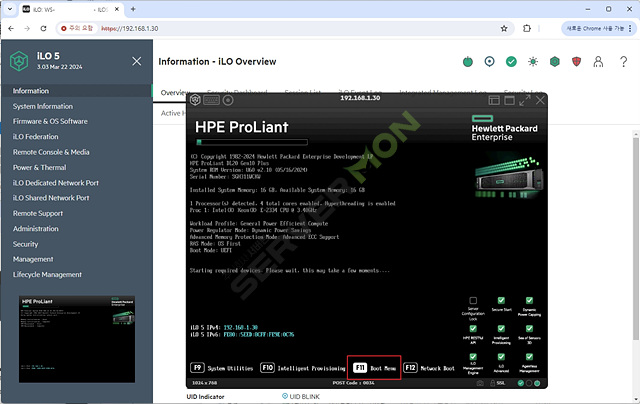This screenshot has width=640, height=404.
Task: Open the console power hexagon menu icon
Action: 195,100
